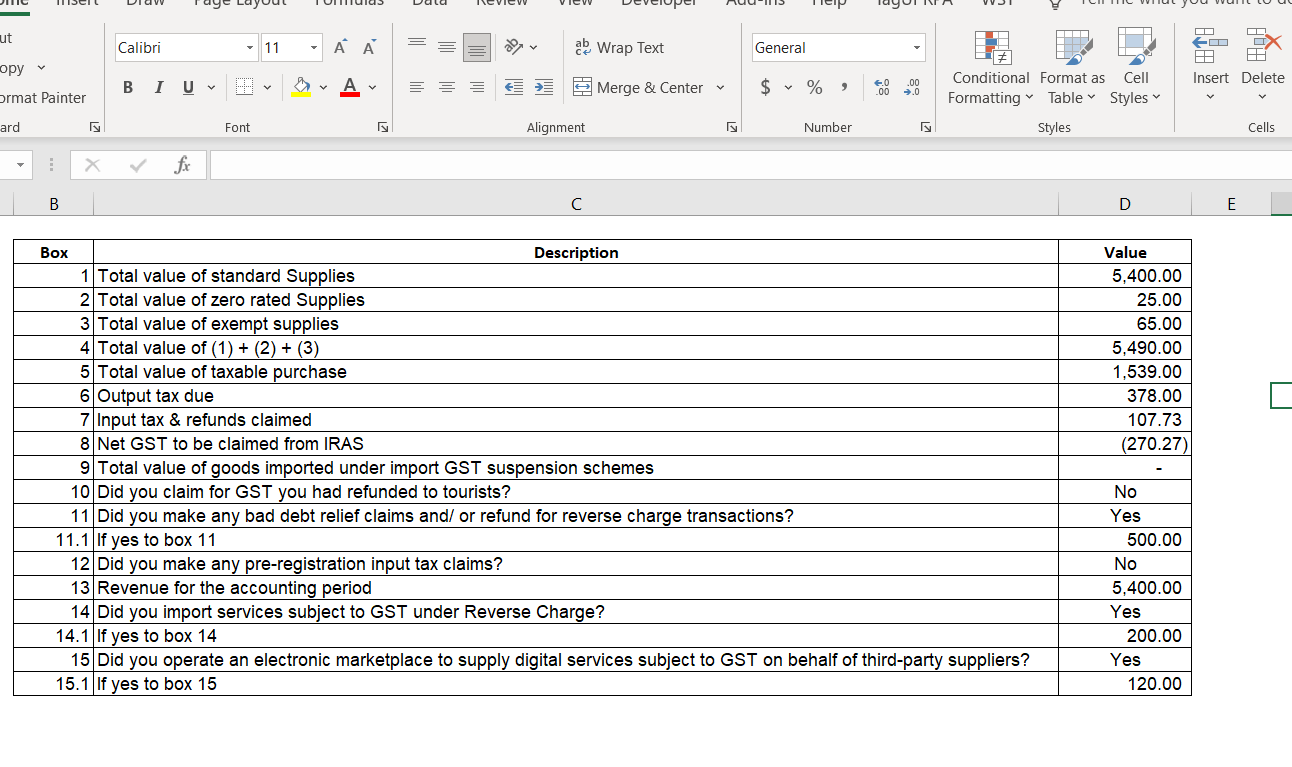Apply the red font color
This screenshot has width=1292, height=767.
click(350, 88)
